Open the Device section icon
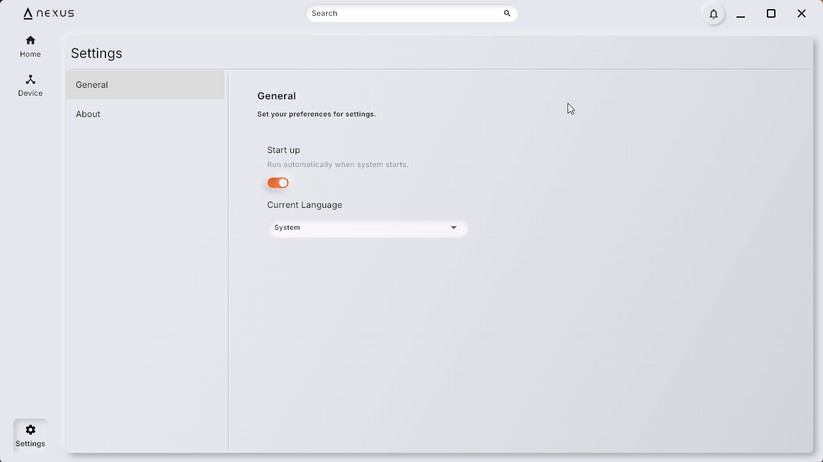 30,79
